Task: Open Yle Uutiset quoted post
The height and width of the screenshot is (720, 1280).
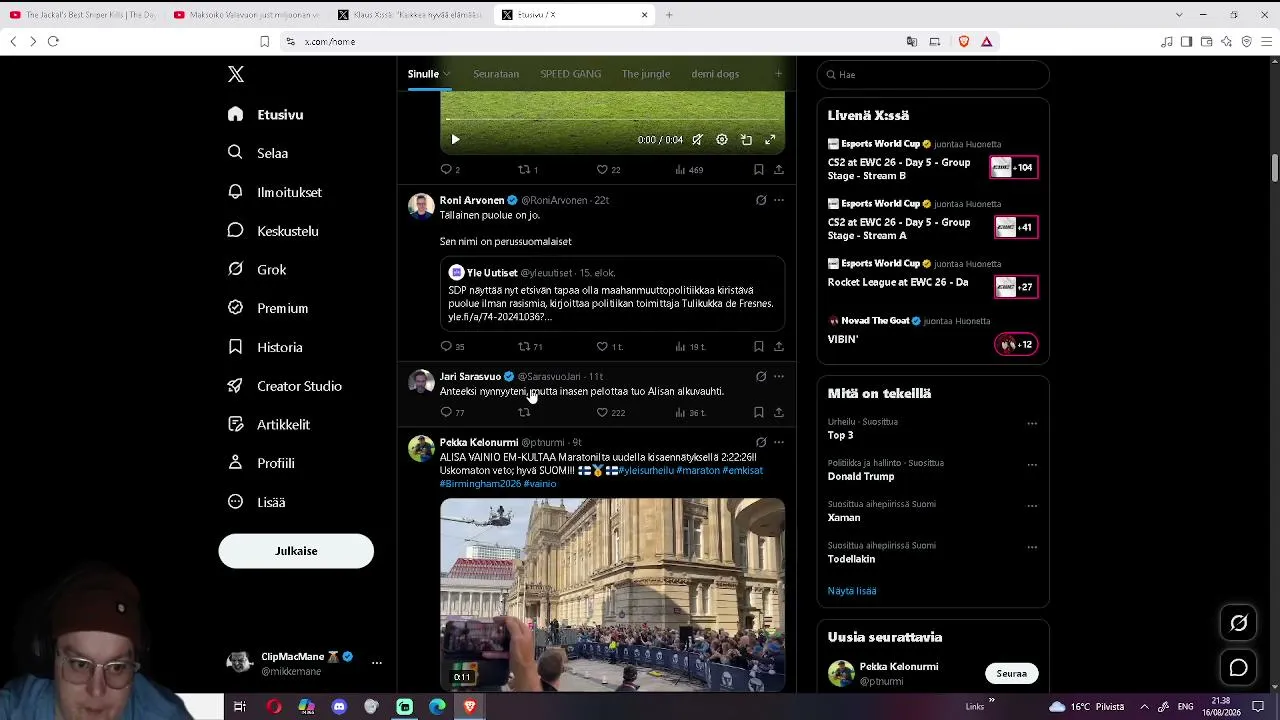Action: [x=612, y=294]
